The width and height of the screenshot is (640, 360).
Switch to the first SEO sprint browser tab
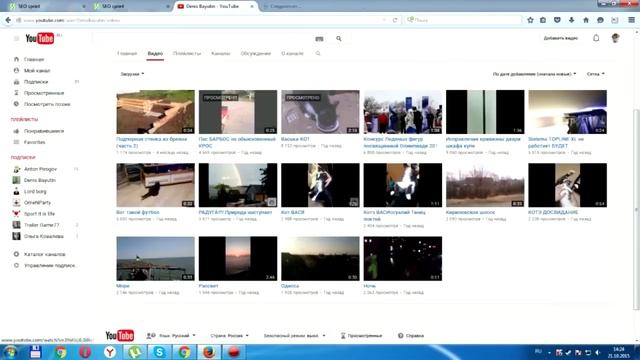[x=47, y=6]
